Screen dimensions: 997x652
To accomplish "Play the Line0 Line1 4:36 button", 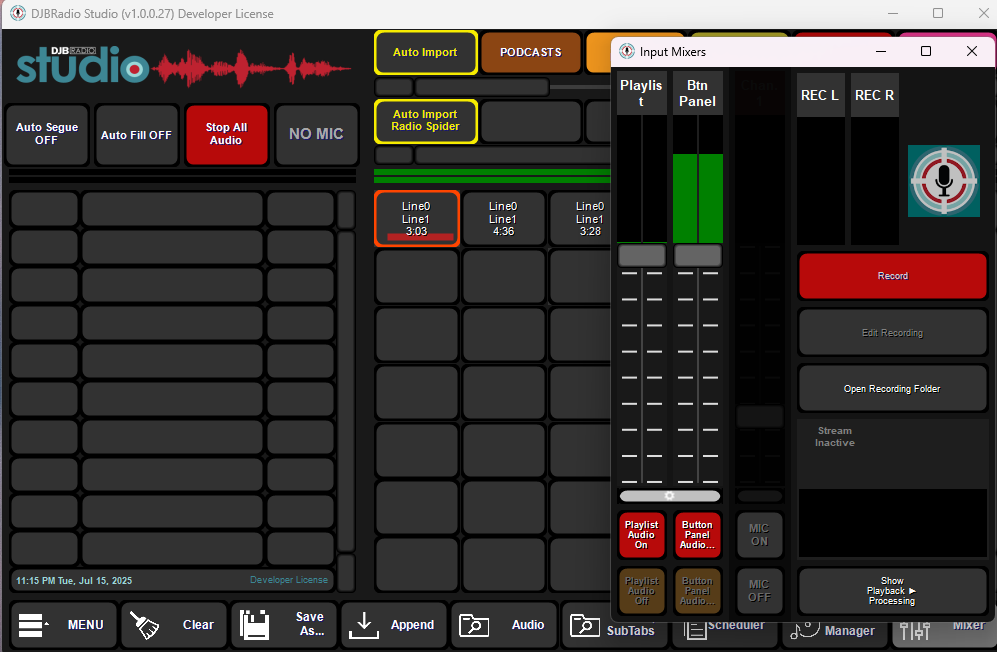I will [503, 219].
